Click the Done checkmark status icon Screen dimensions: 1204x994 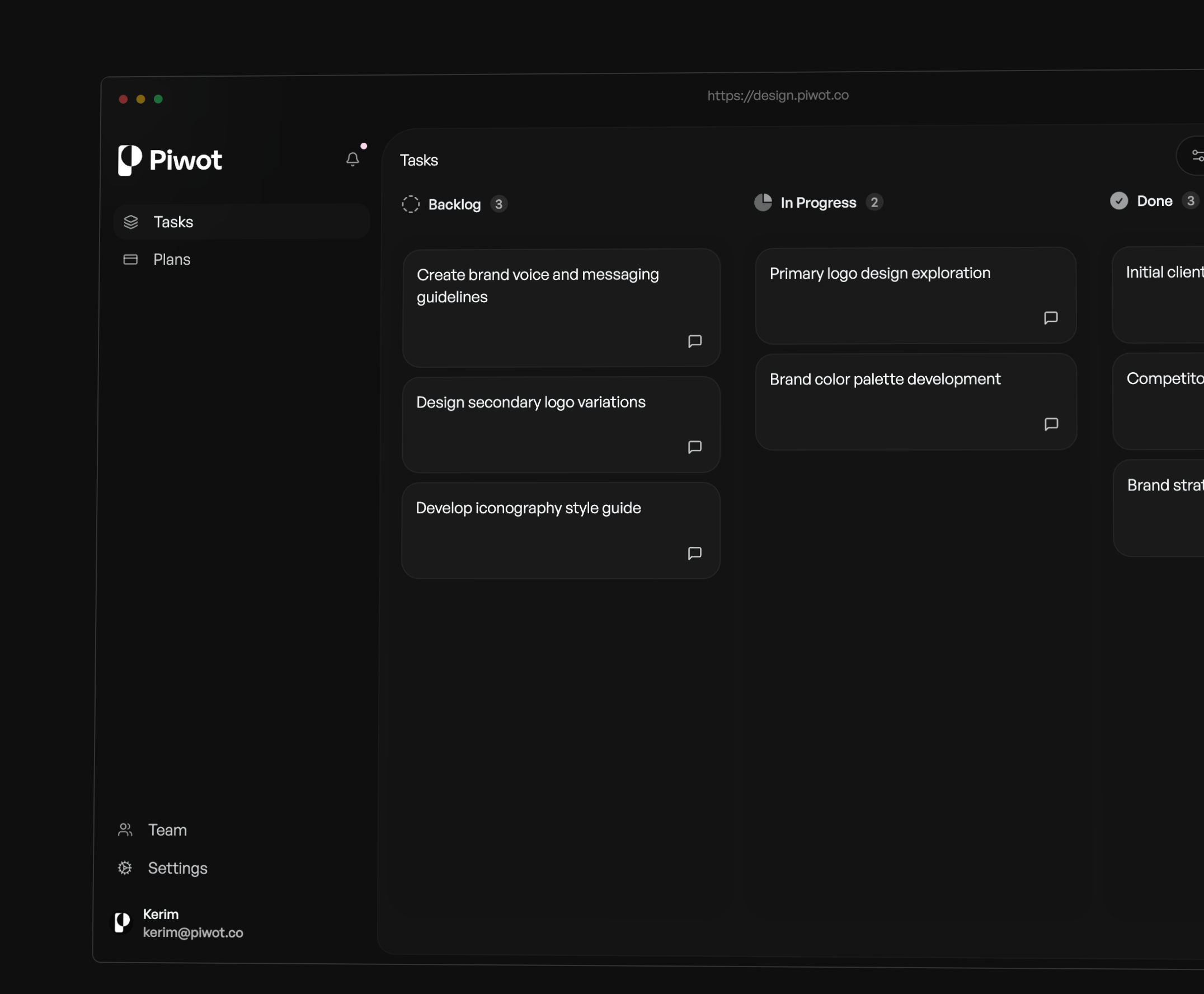(x=1119, y=200)
